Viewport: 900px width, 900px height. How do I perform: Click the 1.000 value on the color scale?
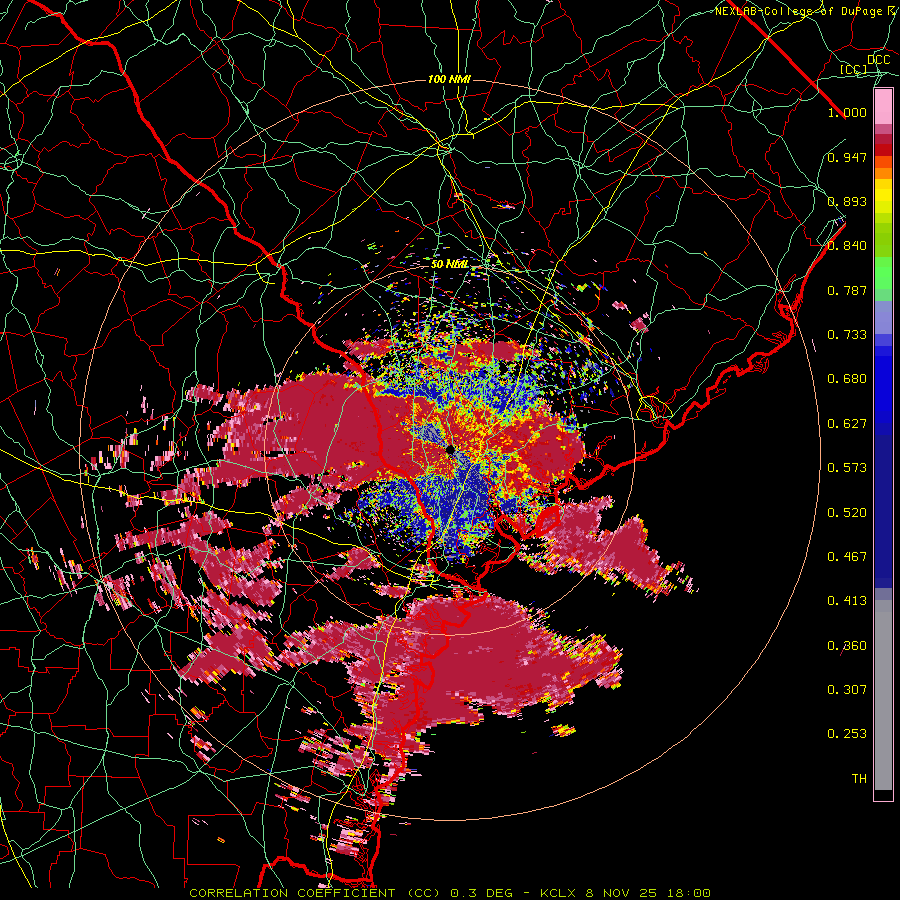pyautogui.click(x=847, y=112)
